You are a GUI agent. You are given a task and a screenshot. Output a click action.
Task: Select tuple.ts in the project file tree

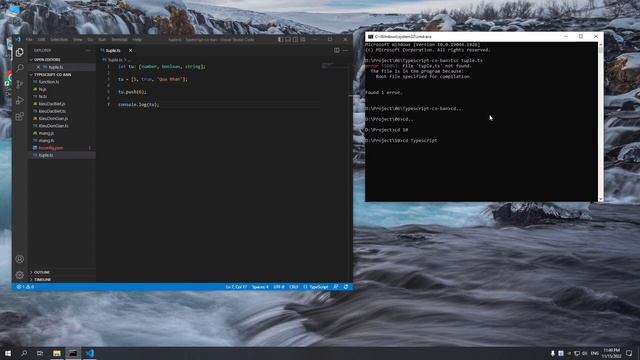[62, 155]
